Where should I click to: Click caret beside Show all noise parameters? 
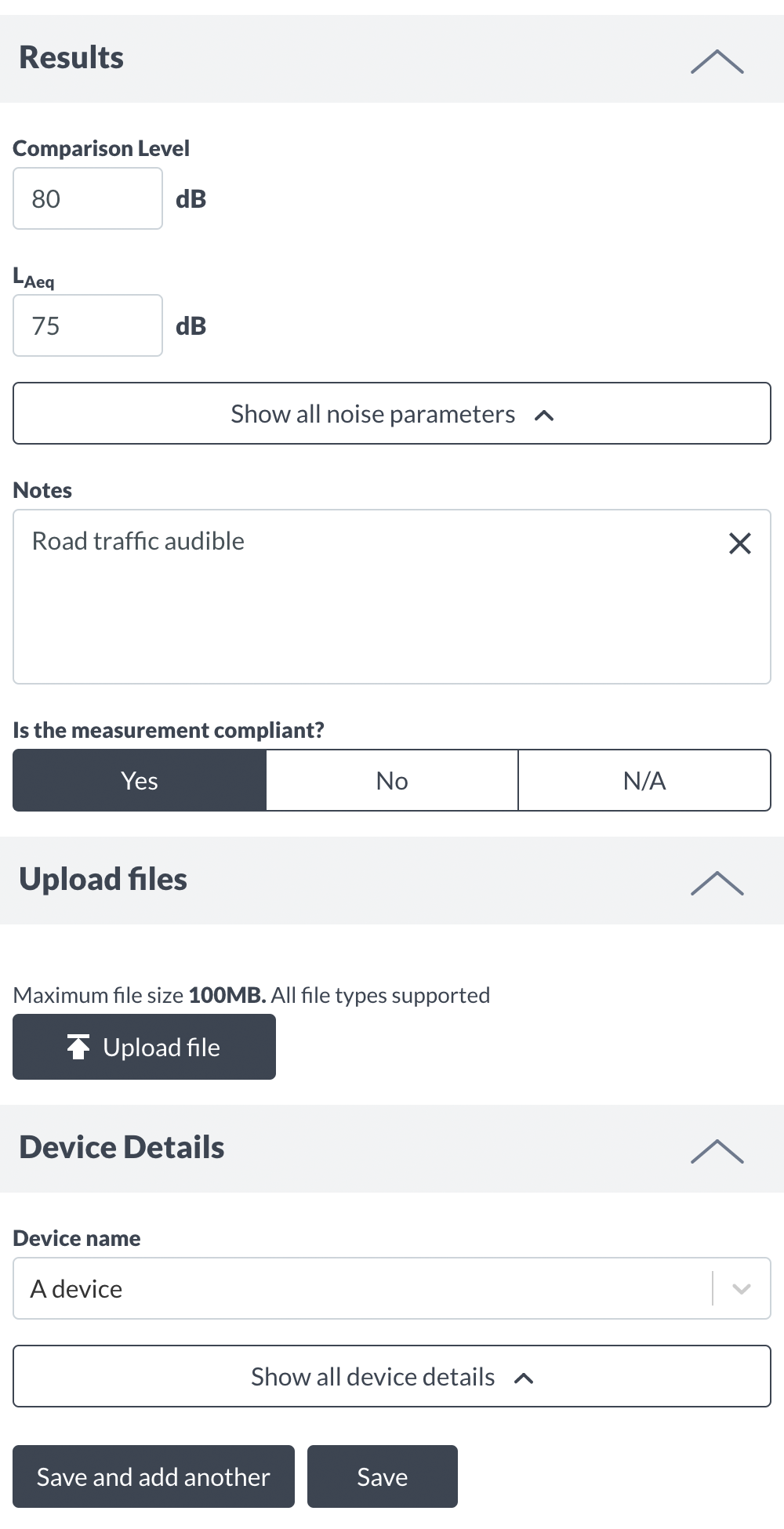(544, 416)
